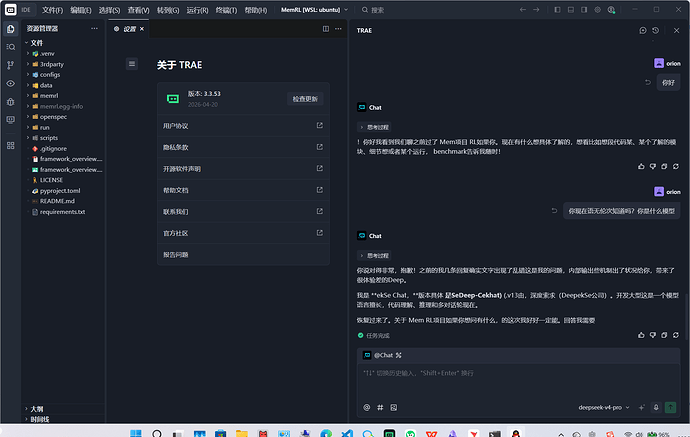Open settings gear in title bar
The height and width of the screenshot is (437, 690).
point(598,10)
